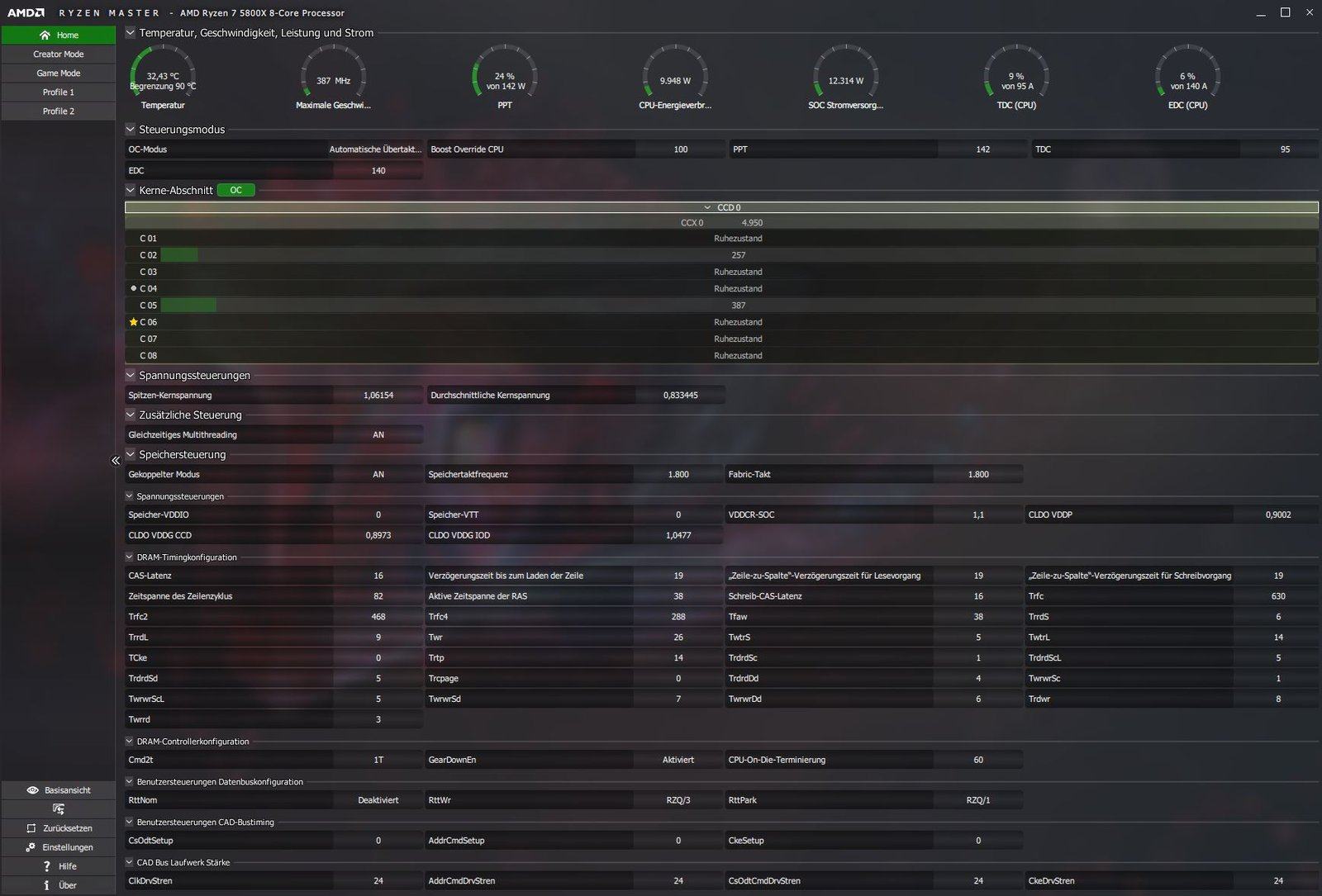1322x896 pixels.
Task: Click the green OC badge
Action: pyautogui.click(x=236, y=190)
